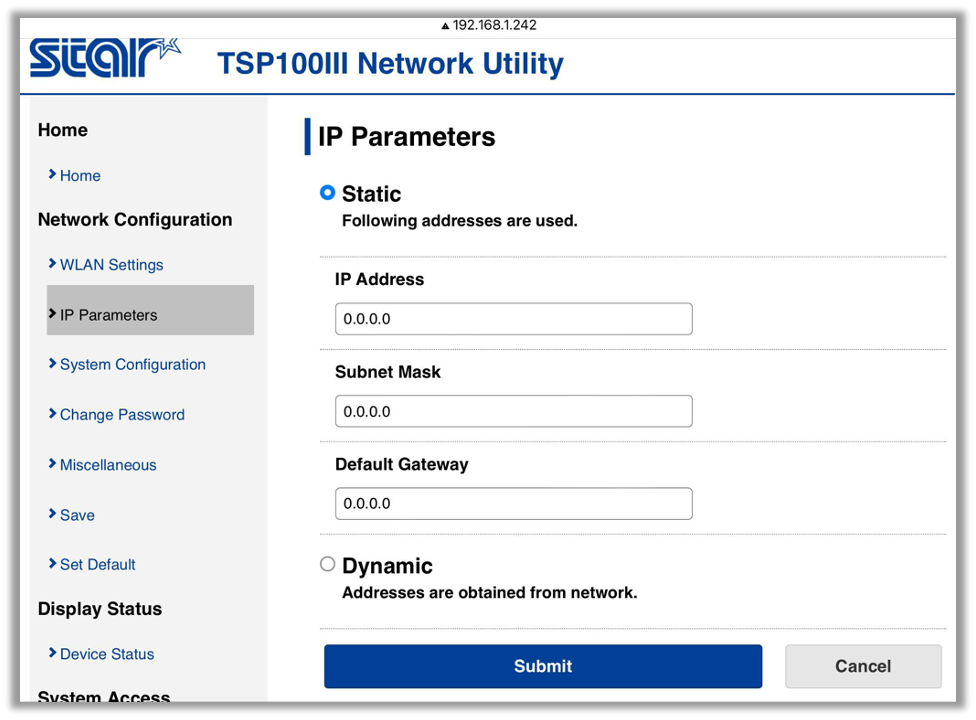Viewport: 976px width, 720px height.
Task: Go to Device Status page
Action: (x=107, y=654)
